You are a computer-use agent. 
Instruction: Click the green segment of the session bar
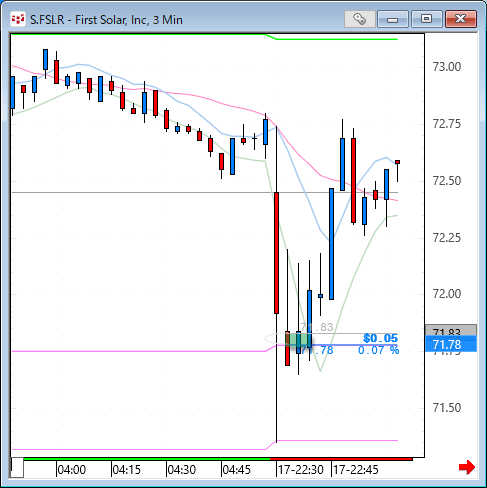[x=147, y=459]
